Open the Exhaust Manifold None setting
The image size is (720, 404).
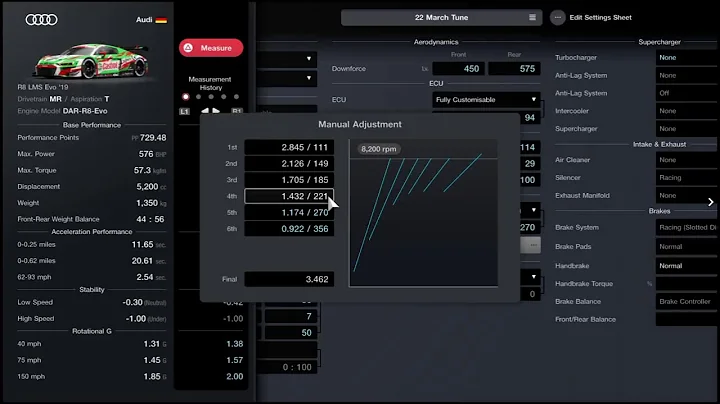pos(686,196)
